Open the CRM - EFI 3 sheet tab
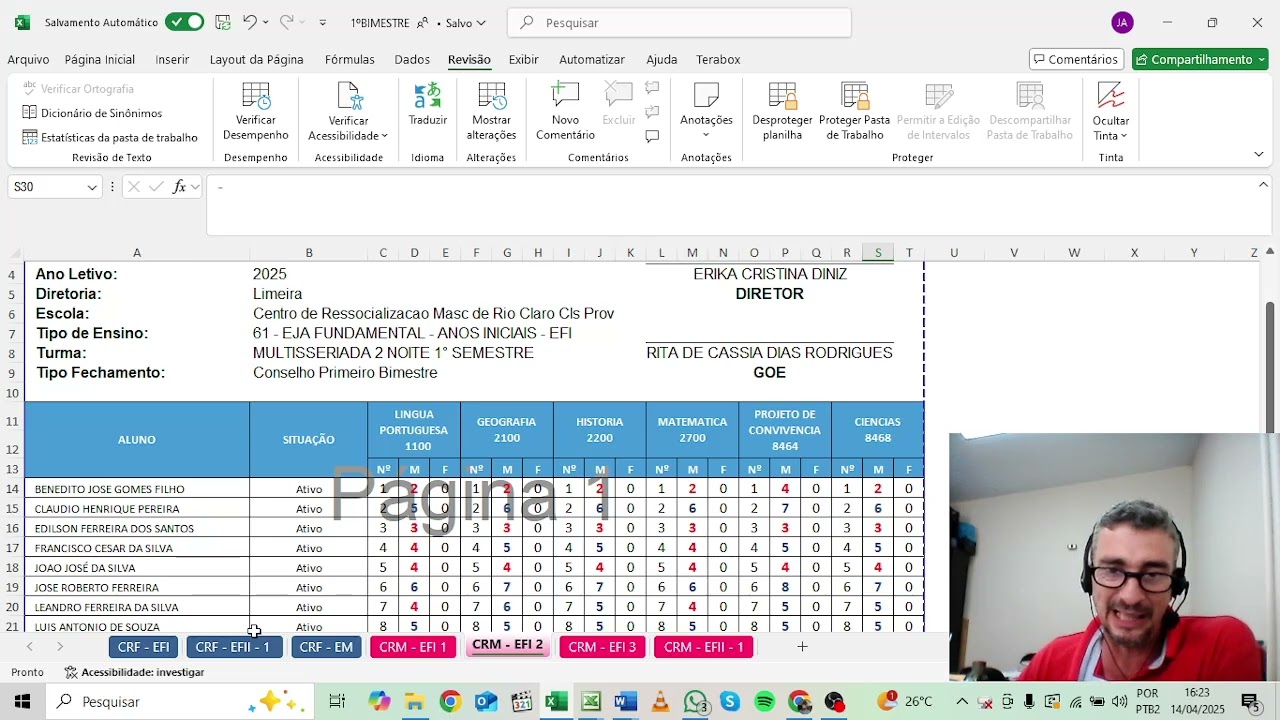1280x720 pixels. tap(602, 647)
